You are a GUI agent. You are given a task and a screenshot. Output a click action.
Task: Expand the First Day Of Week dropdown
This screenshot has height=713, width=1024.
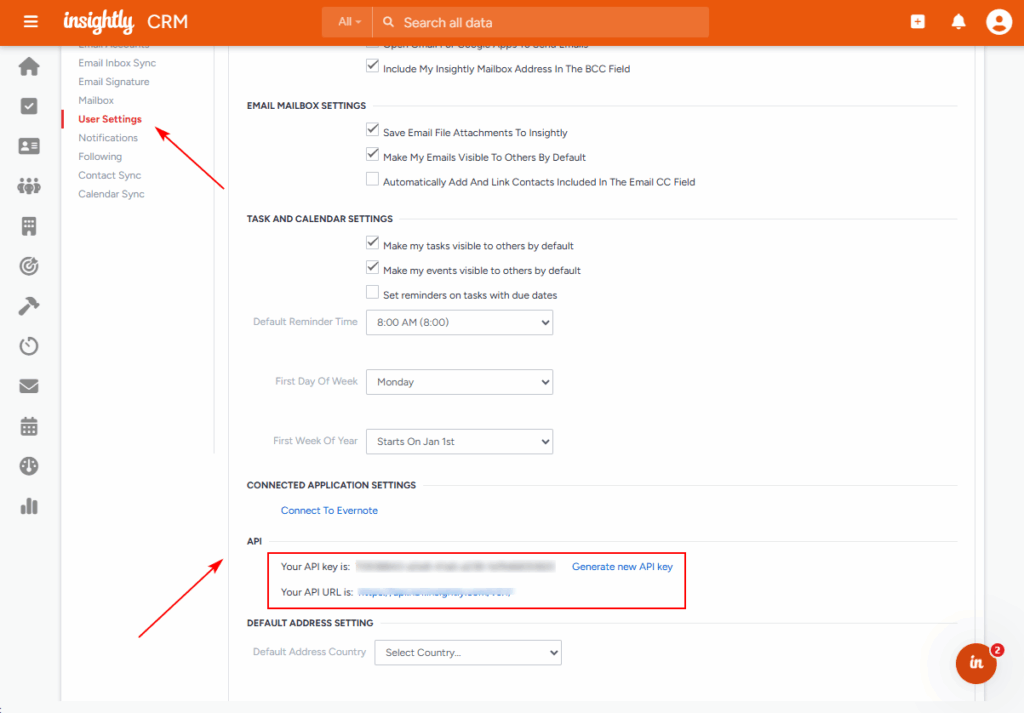pyautogui.click(x=459, y=382)
